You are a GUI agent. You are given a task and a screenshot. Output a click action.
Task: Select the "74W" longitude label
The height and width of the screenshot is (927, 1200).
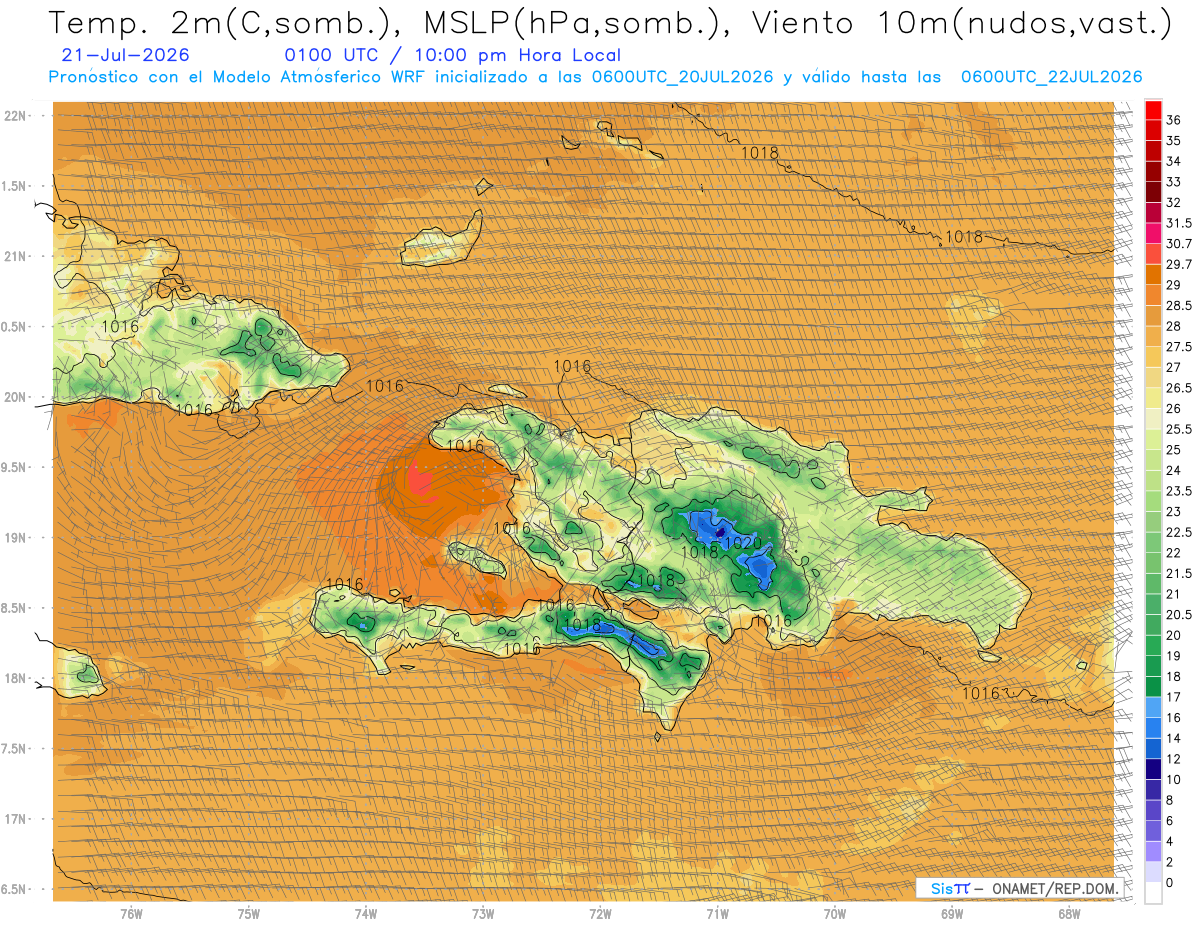point(366,913)
